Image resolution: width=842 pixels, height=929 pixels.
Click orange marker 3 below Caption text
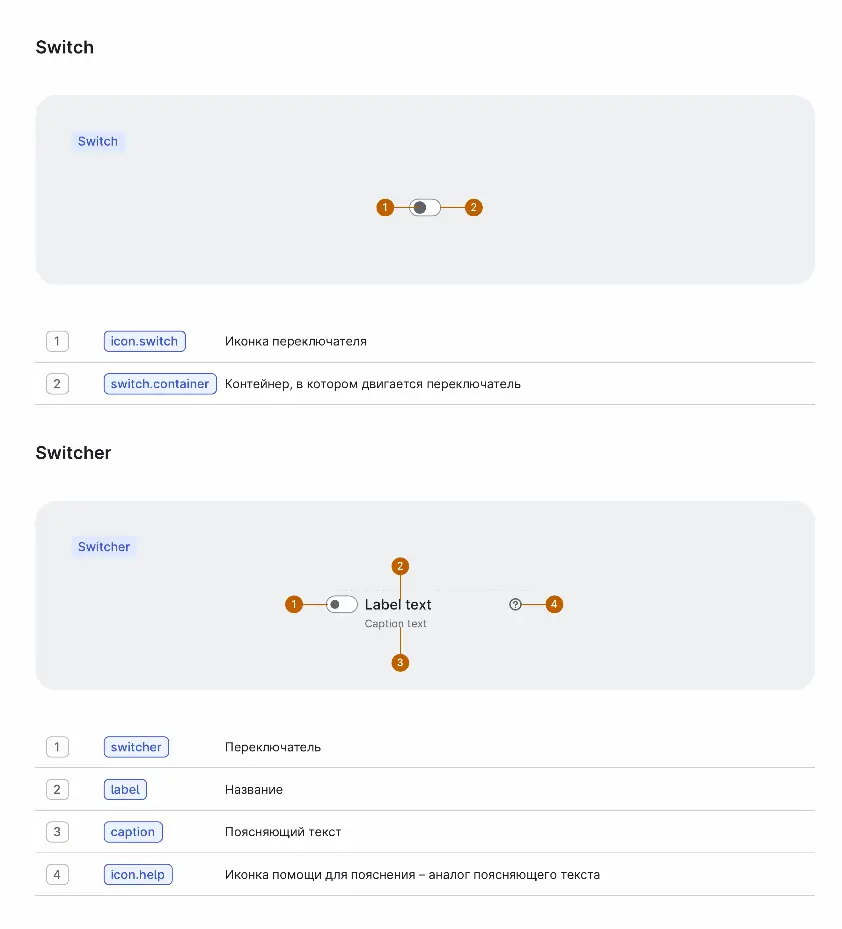pos(400,662)
